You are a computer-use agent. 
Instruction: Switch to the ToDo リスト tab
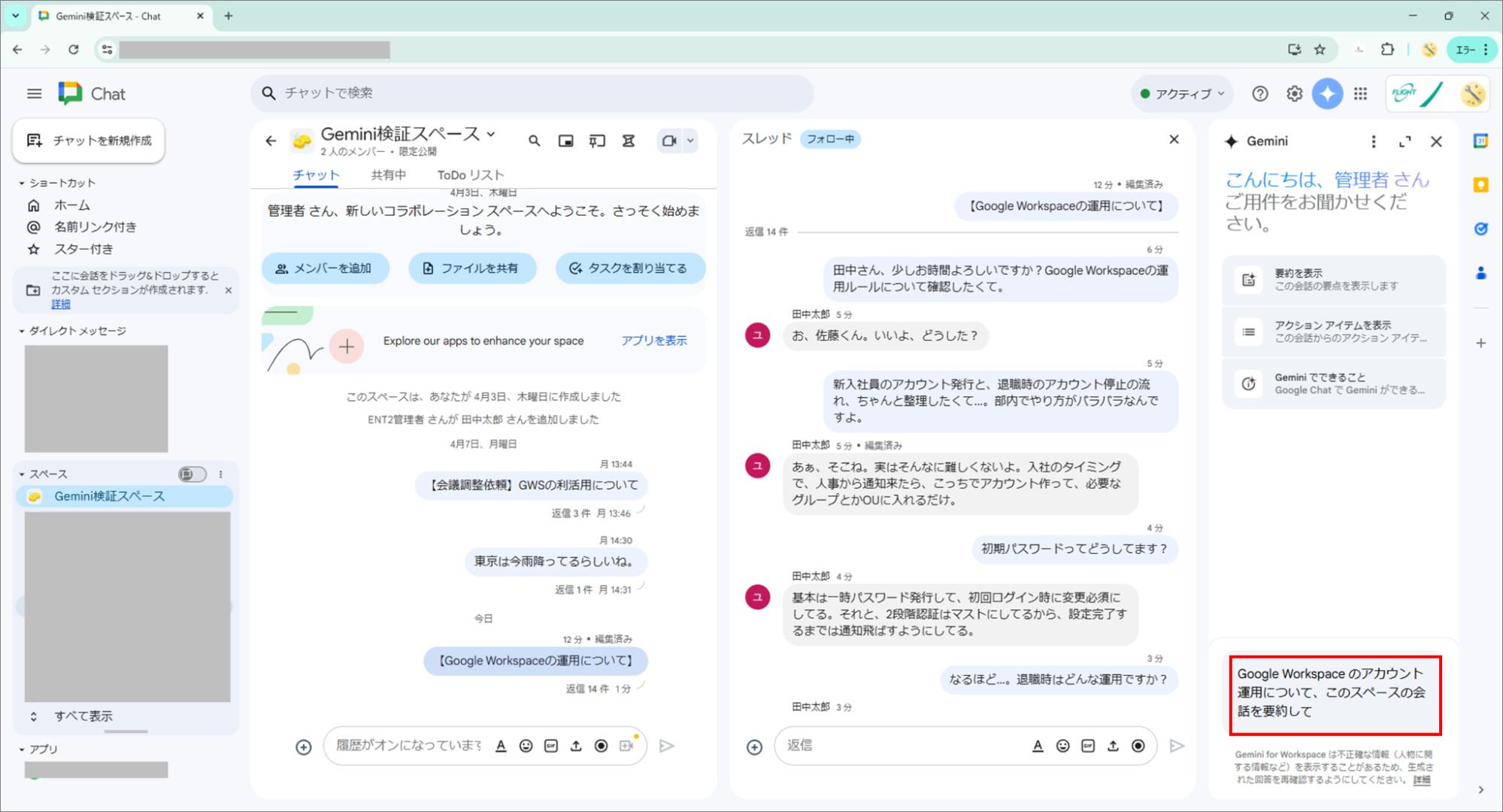[471, 175]
